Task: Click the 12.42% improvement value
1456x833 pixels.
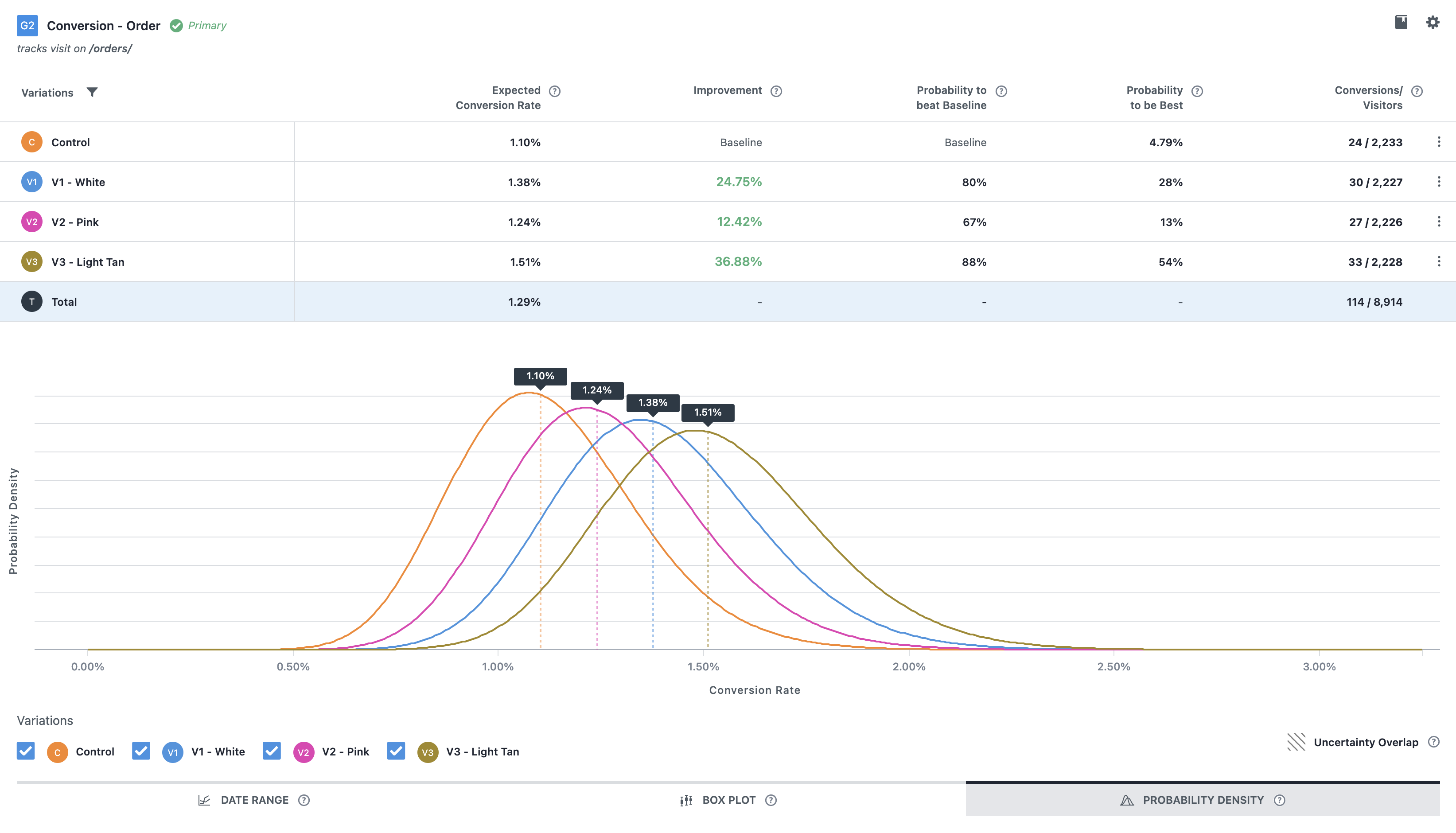Action: coord(739,222)
